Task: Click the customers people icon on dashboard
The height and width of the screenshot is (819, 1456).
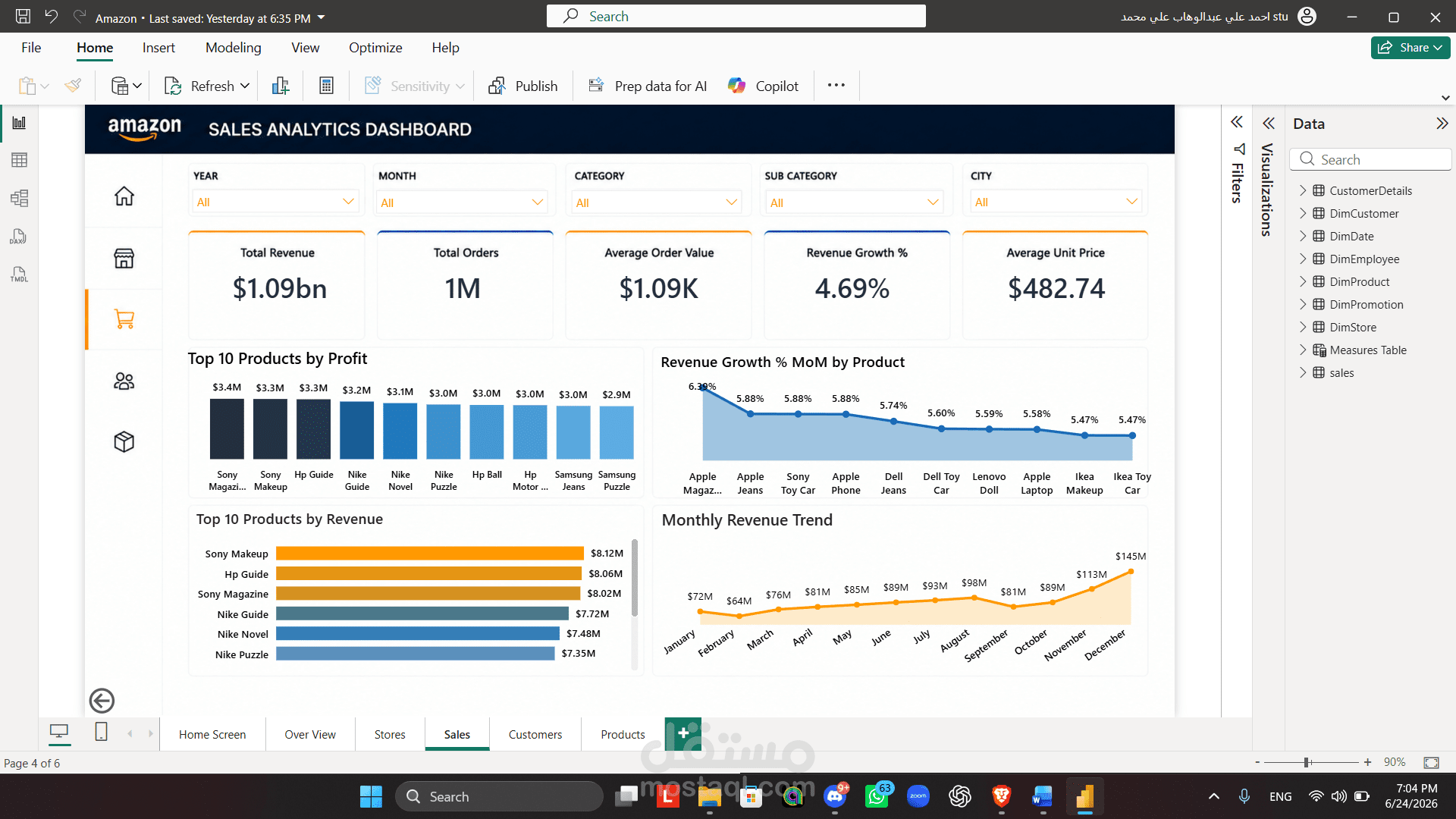Action: pos(124,381)
